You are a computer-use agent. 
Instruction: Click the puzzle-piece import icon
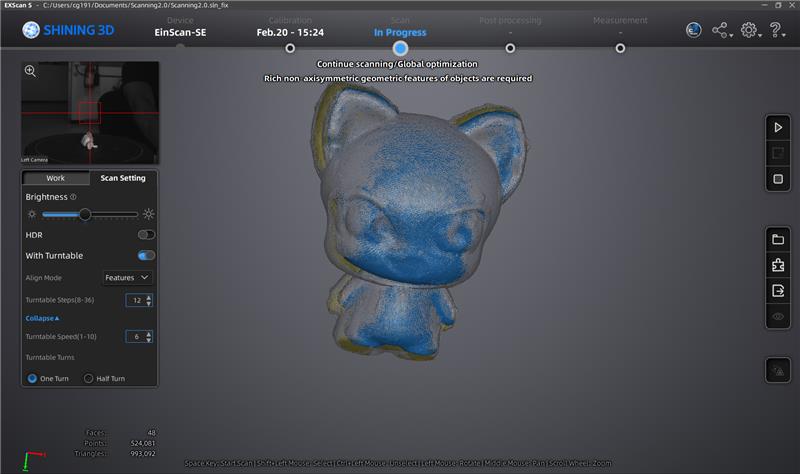pos(778,265)
